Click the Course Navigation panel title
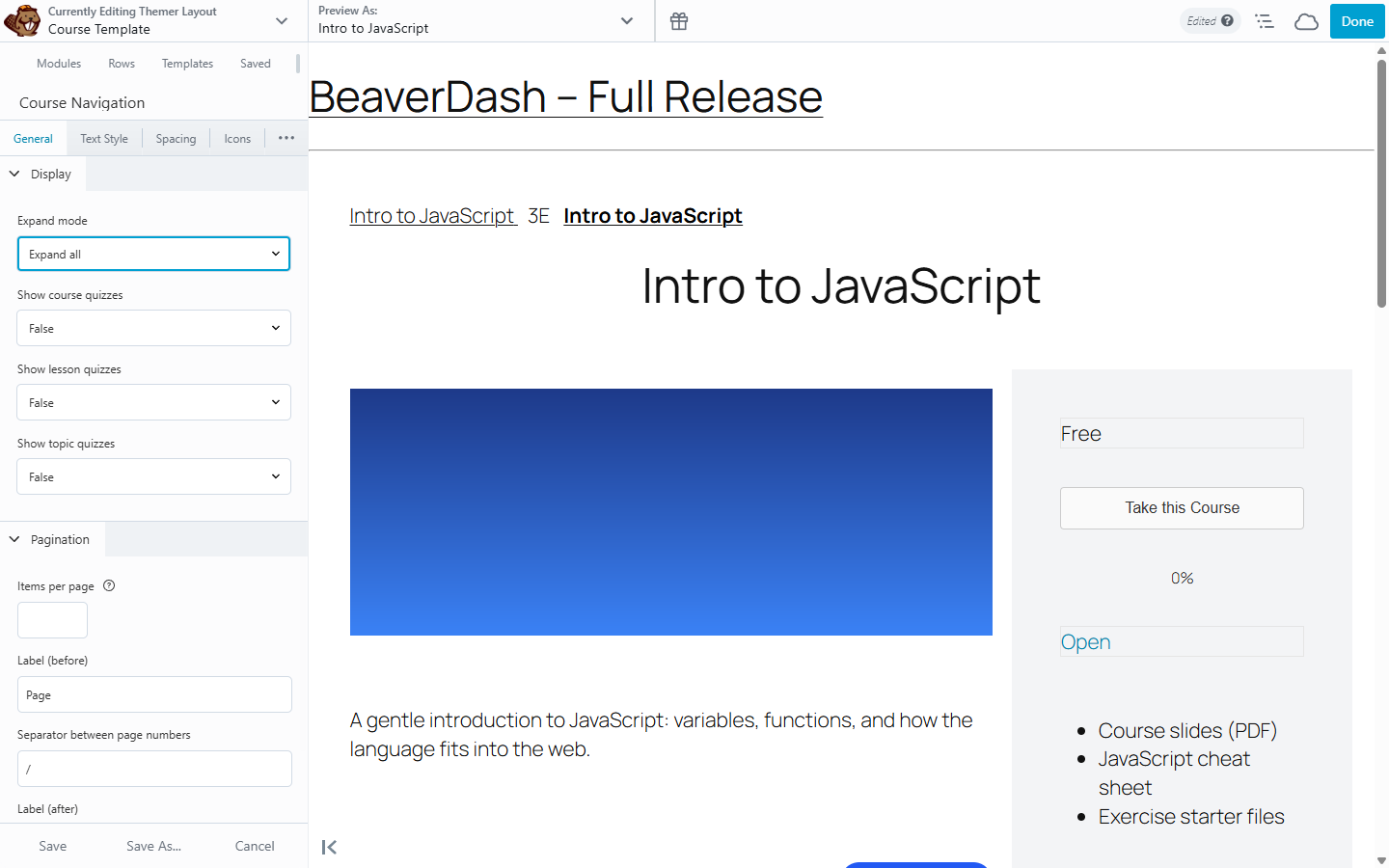 click(82, 102)
